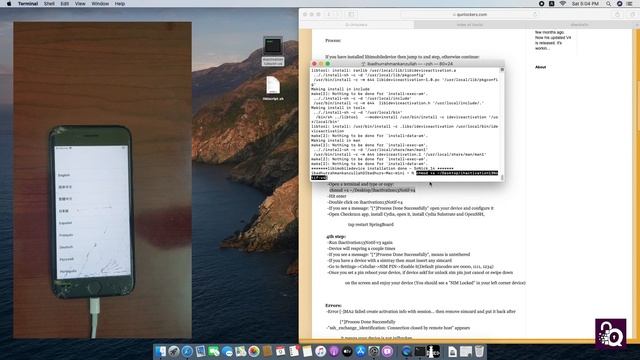Open Maps from the Dock
This screenshot has height=360, width=640.
tap(240, 351)
